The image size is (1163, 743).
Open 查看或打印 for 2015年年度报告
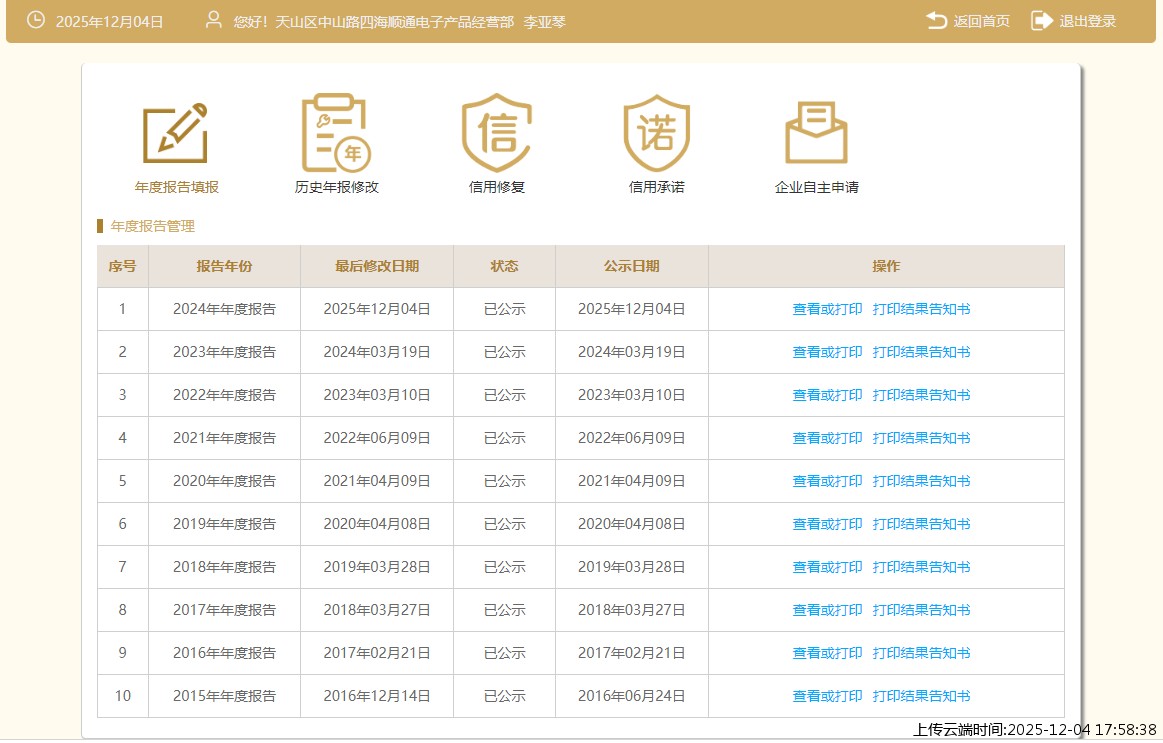827,696
